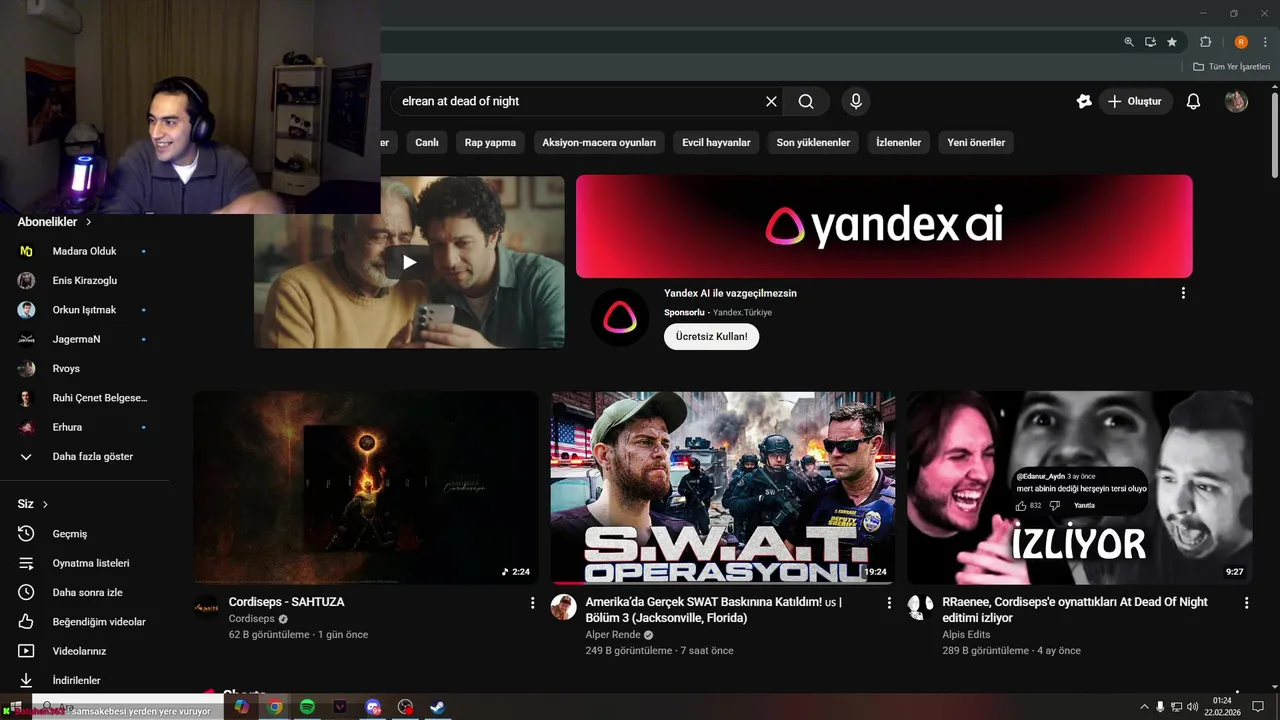
Task: Open Chrome extensions puzzle icon
Action: [x=1205, y=42]
